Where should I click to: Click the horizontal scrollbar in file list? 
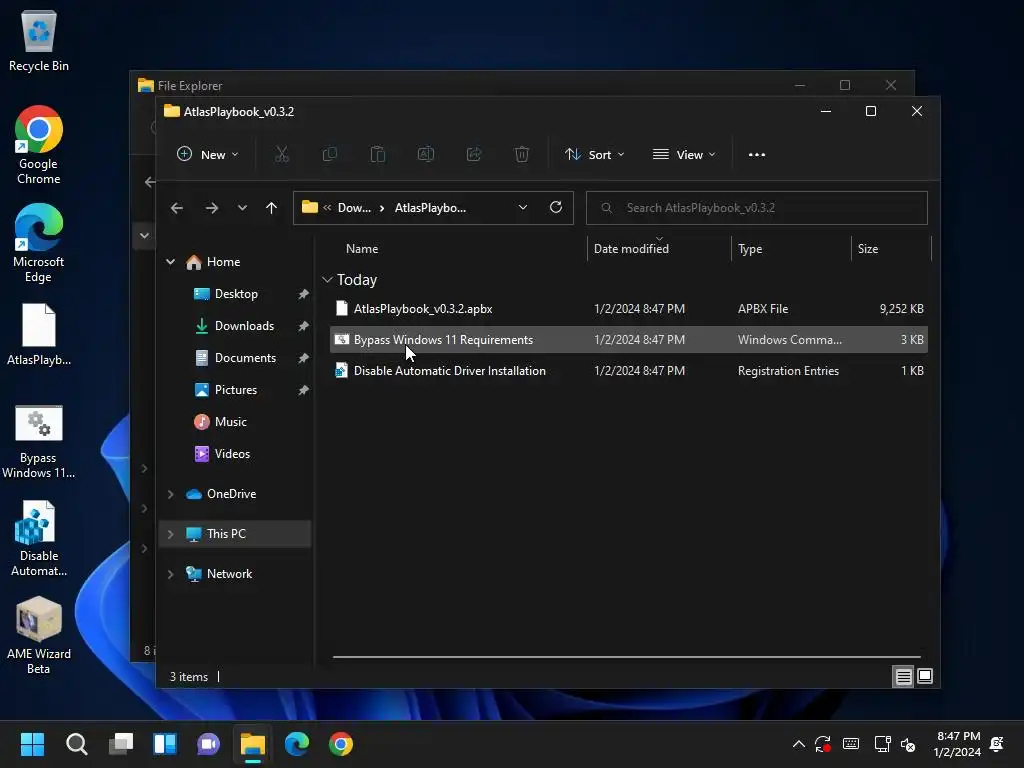click(x=627, y=657)
